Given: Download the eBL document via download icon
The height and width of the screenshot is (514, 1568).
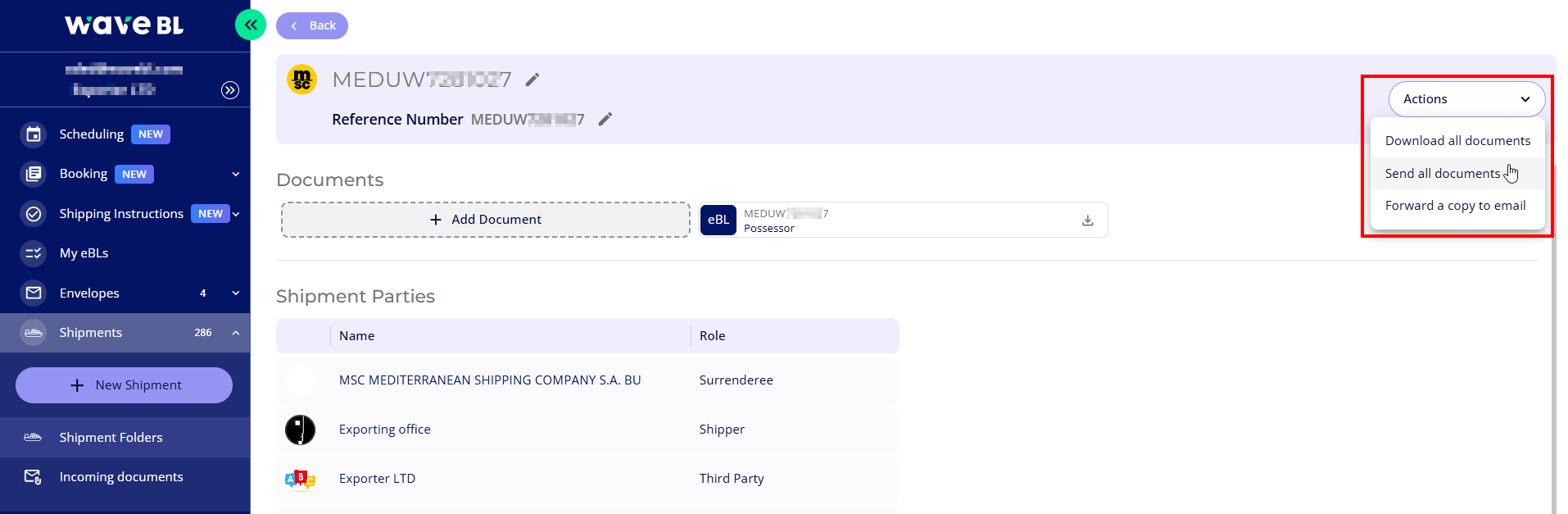Looking at the screenshot, I should [1088, 220].
